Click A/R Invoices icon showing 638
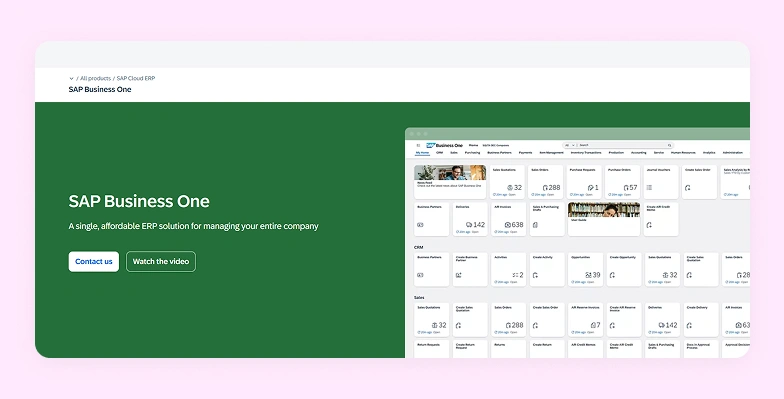The width and height of the screenshot is (784, 399). [x=508, y=225]
